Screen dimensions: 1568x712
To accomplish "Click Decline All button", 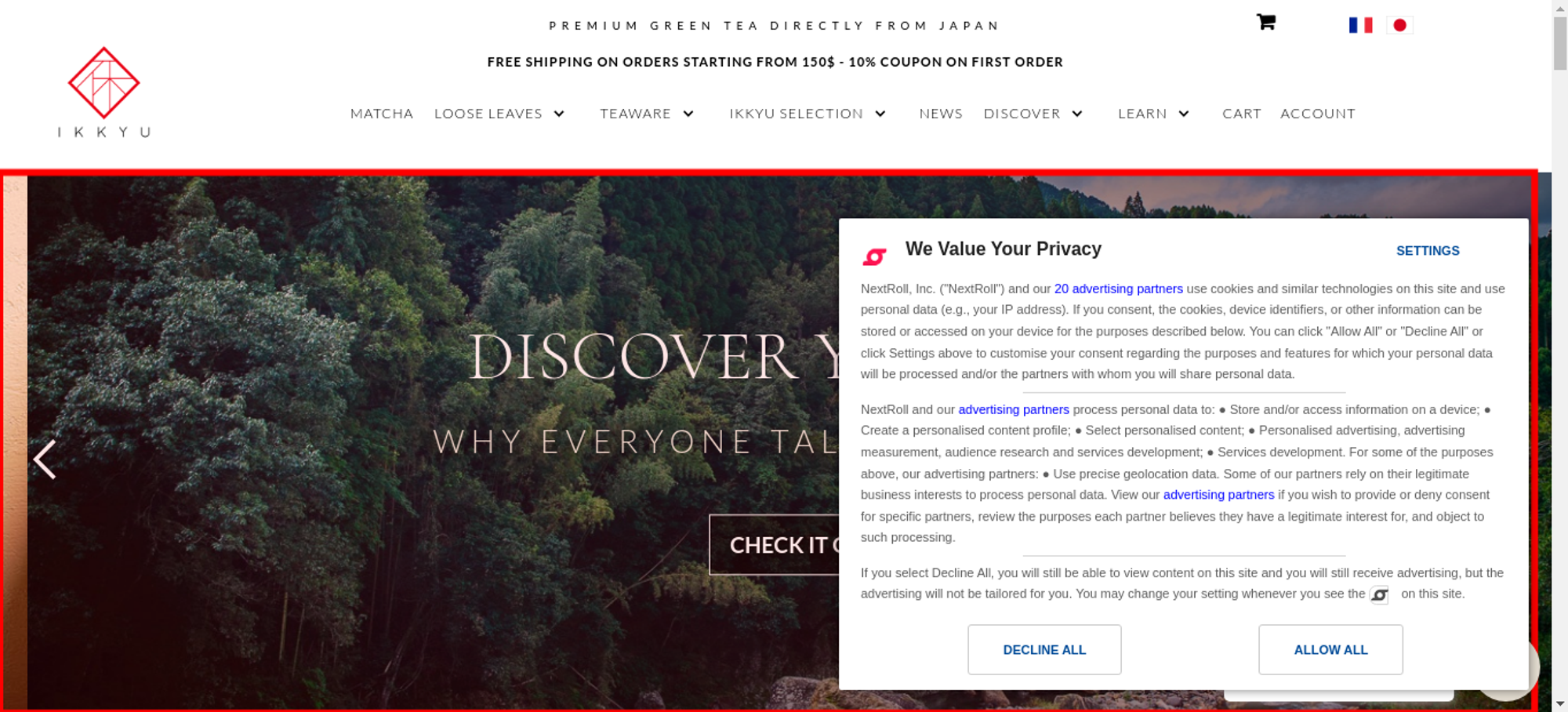I will [1044, 649].
